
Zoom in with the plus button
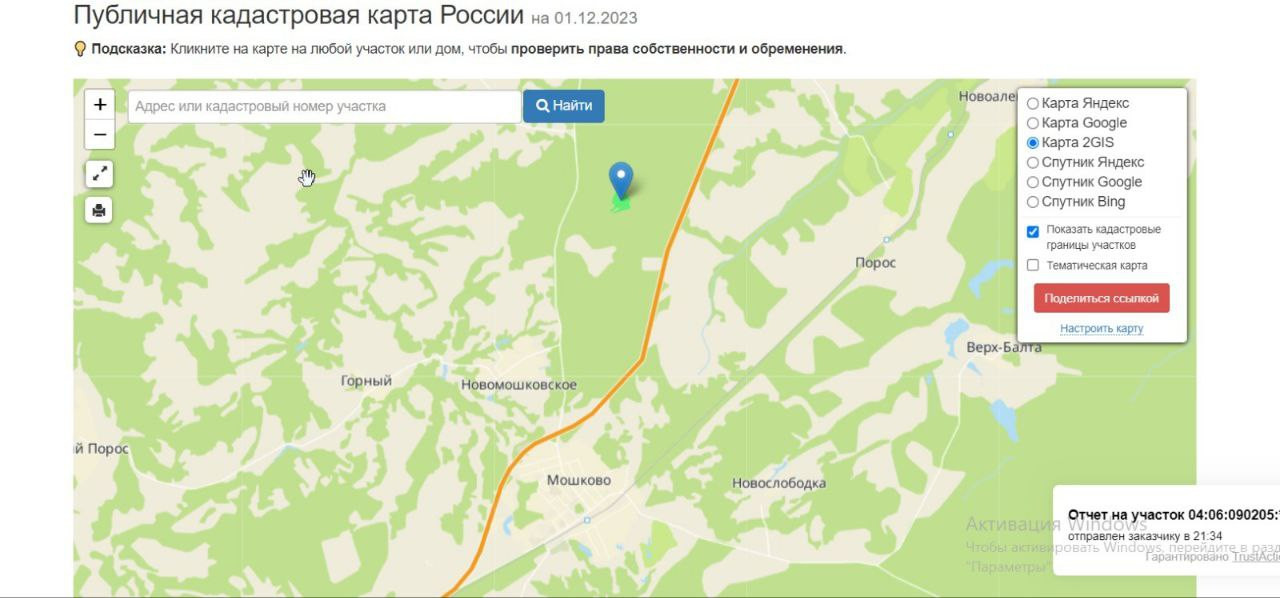coord(100,105)
